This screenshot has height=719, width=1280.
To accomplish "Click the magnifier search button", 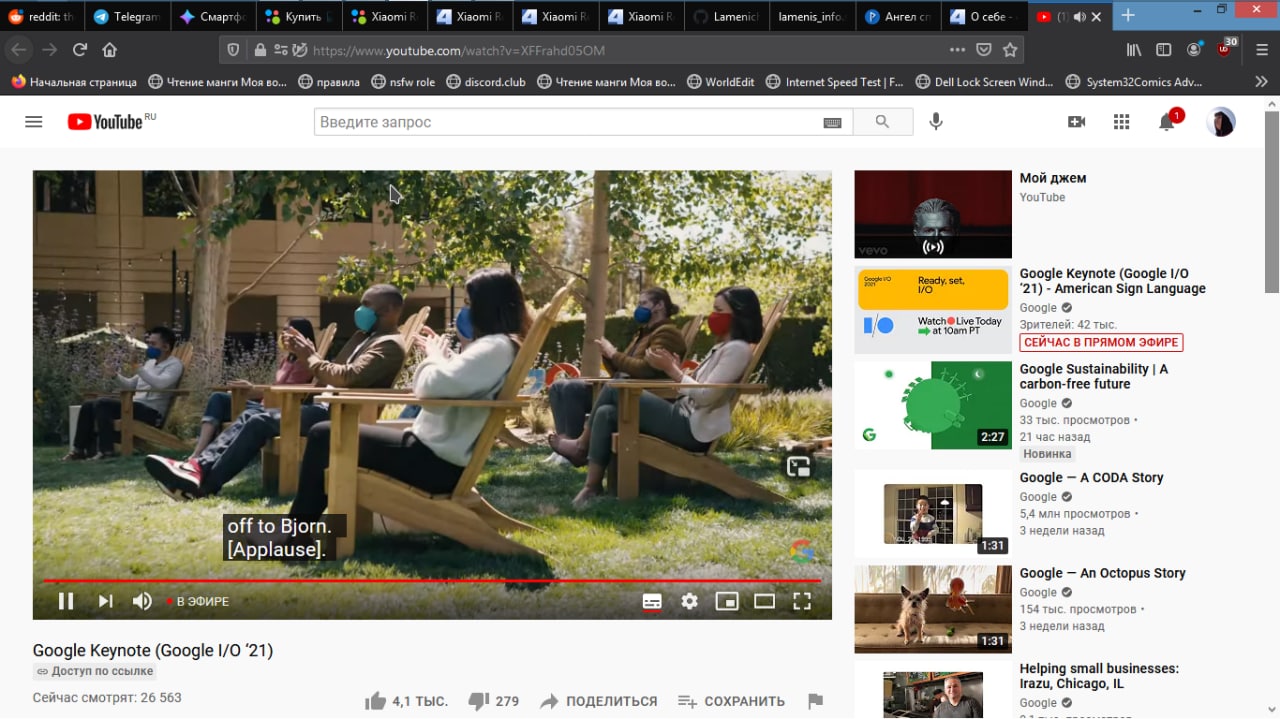I will pos(882,122).
